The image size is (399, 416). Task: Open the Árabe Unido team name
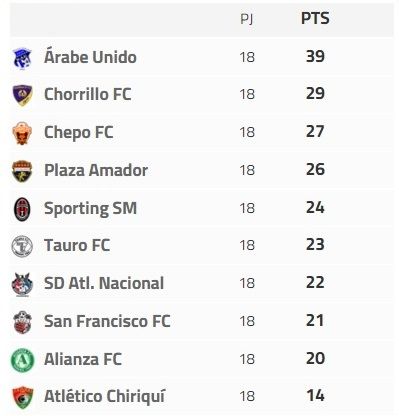pos(90,57)
